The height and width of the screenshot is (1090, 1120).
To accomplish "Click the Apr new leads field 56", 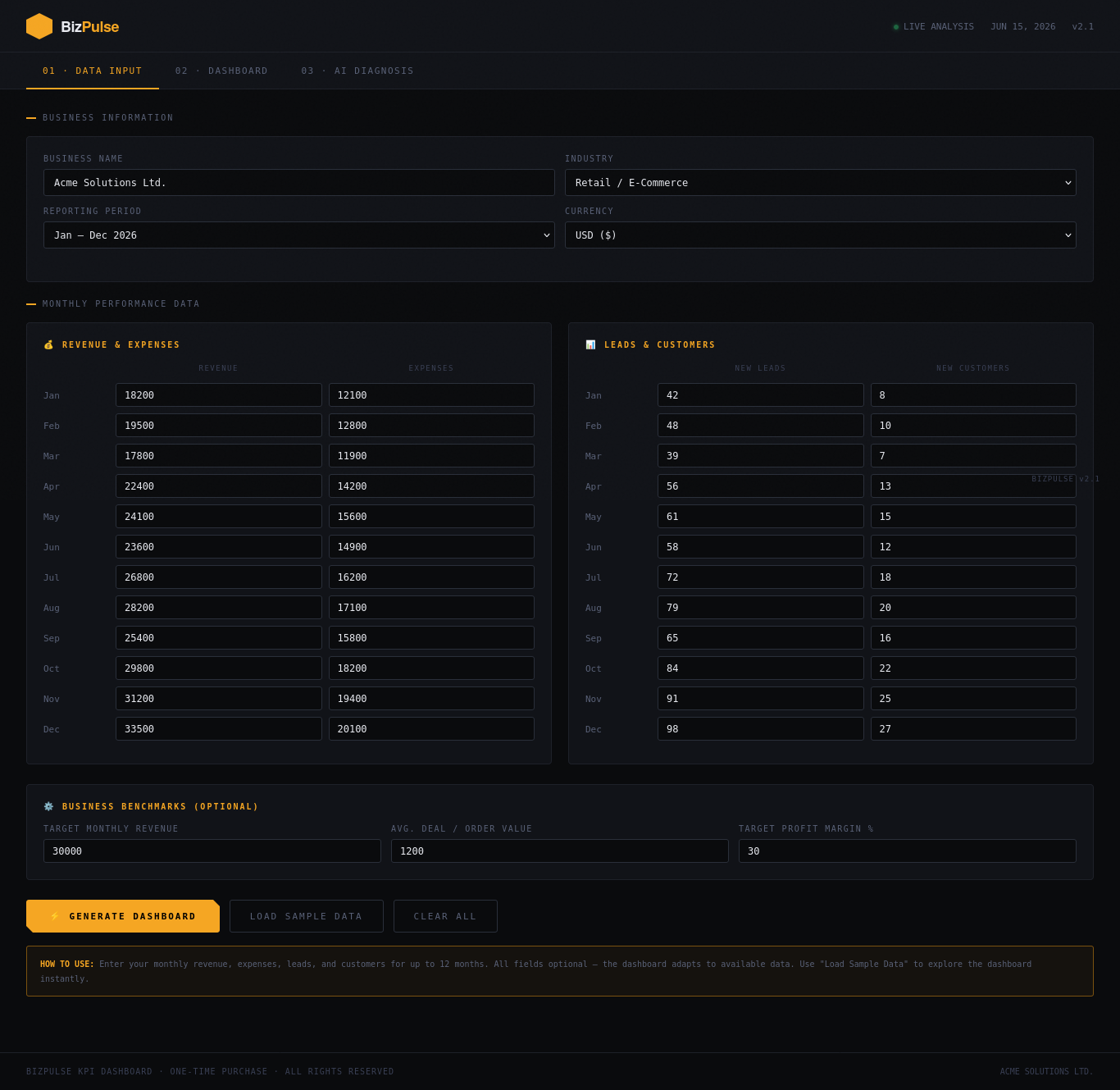I will tap(760, 486).
